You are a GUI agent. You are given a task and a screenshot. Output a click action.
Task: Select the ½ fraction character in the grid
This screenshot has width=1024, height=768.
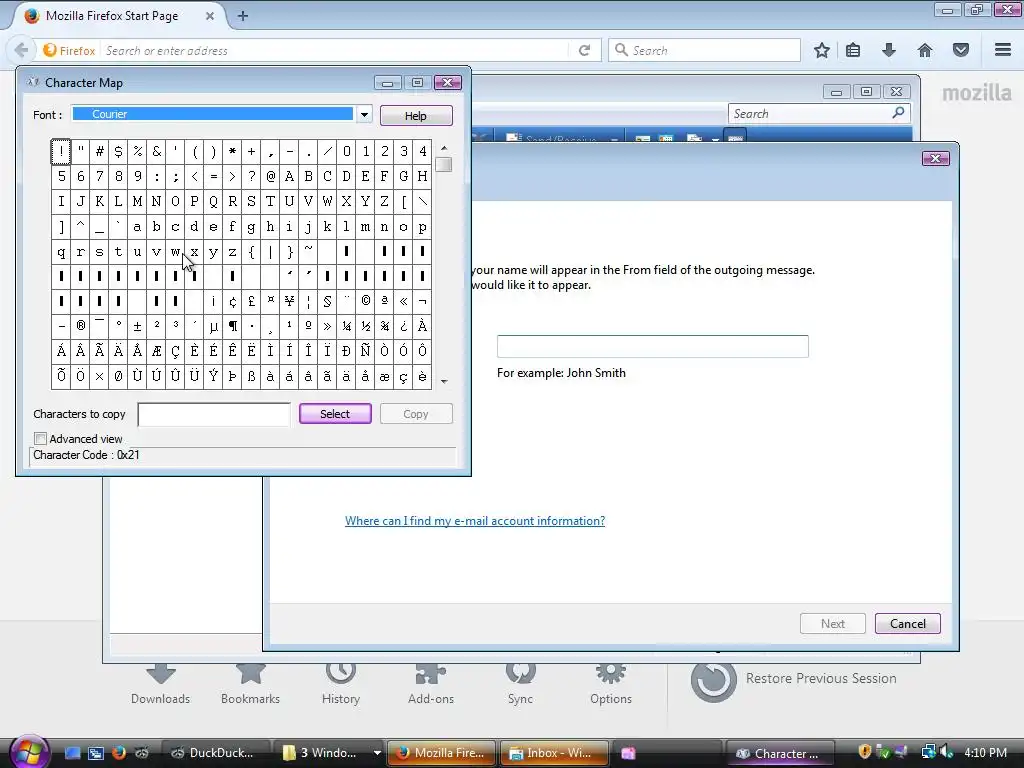click(x=366, y=326)
